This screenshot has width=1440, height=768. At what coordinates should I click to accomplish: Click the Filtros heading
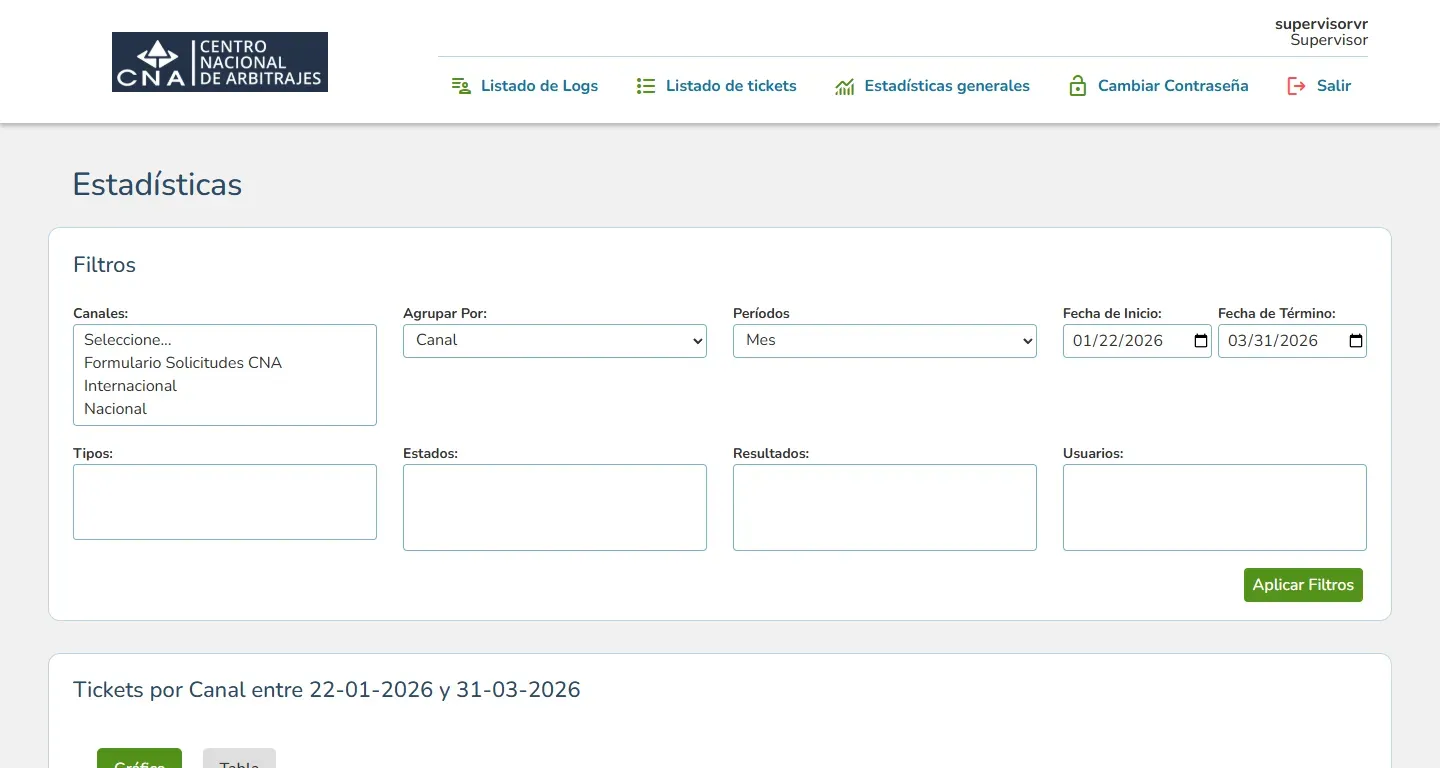pyautogui.click(x=104, y=265)
